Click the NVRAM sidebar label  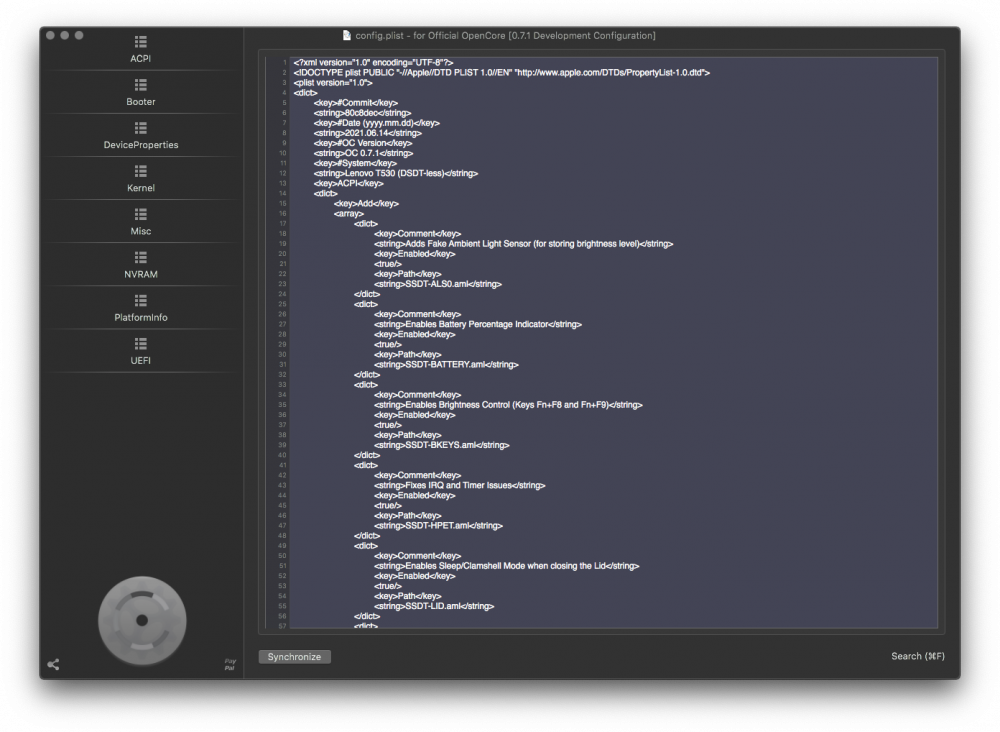(x=141, y=274)
